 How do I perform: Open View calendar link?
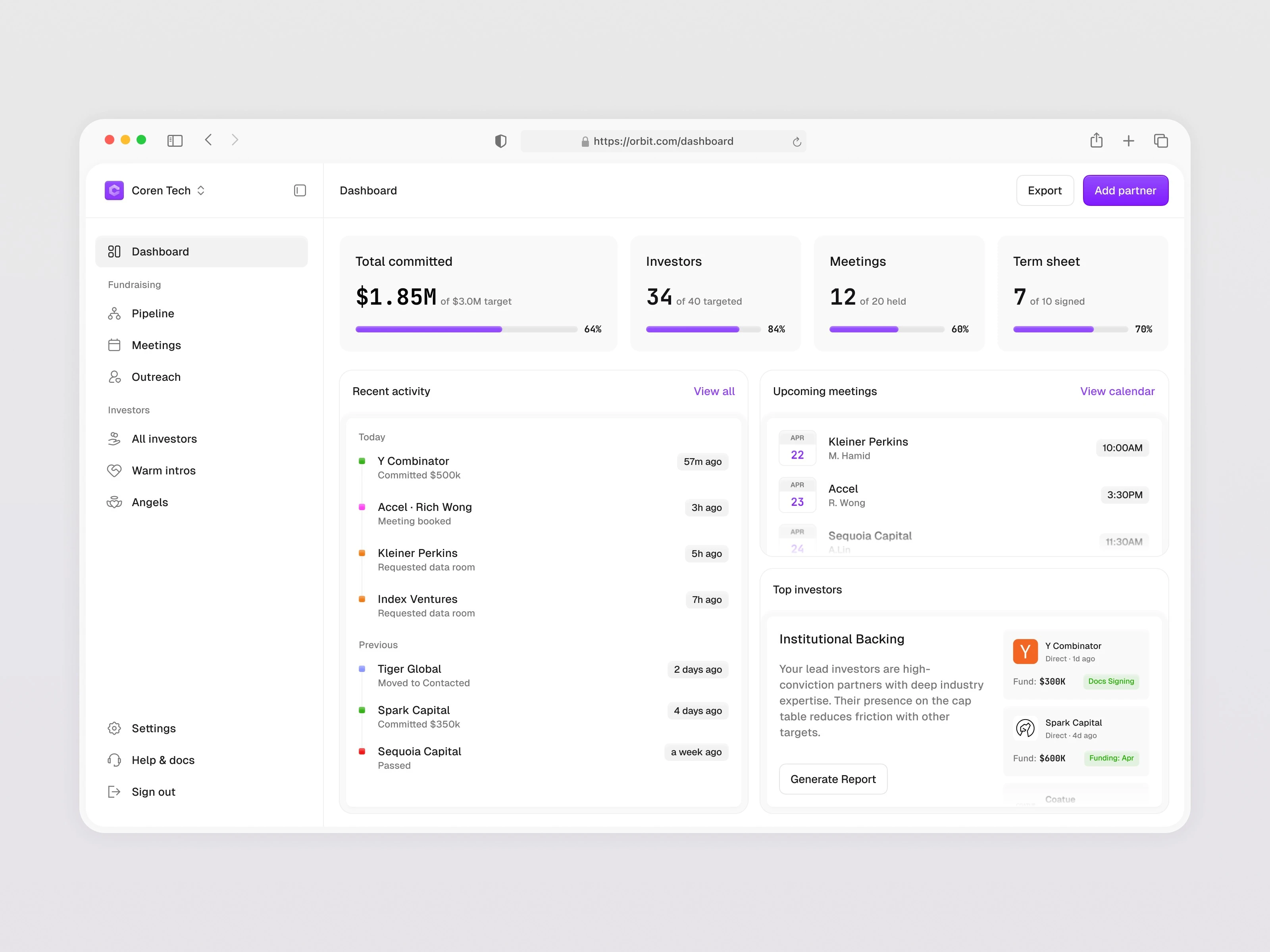point(1117,392)
